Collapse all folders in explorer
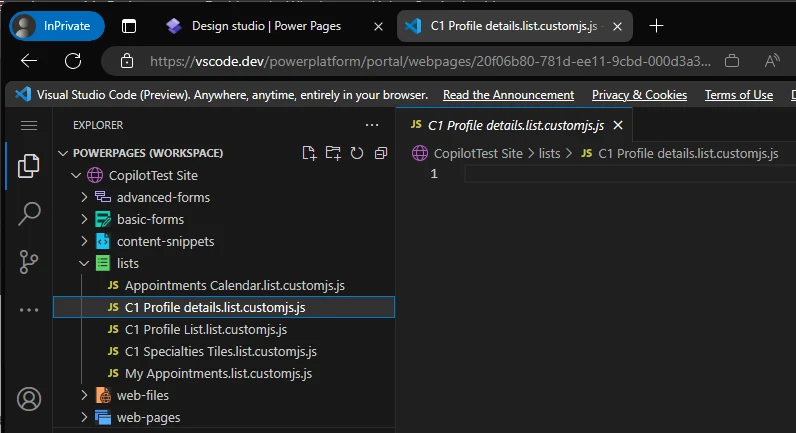This screenshot has height=433, width=796. [381, 153]
